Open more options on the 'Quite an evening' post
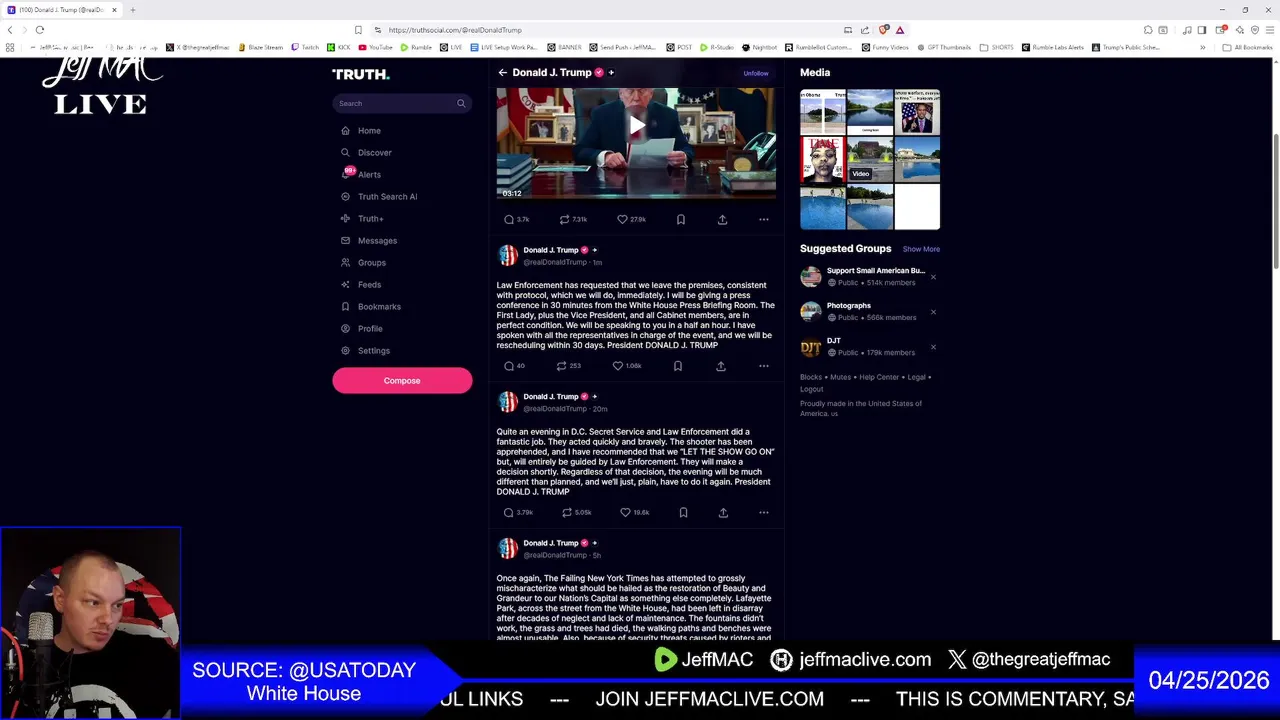1280x720 pixels. point(764,512)
